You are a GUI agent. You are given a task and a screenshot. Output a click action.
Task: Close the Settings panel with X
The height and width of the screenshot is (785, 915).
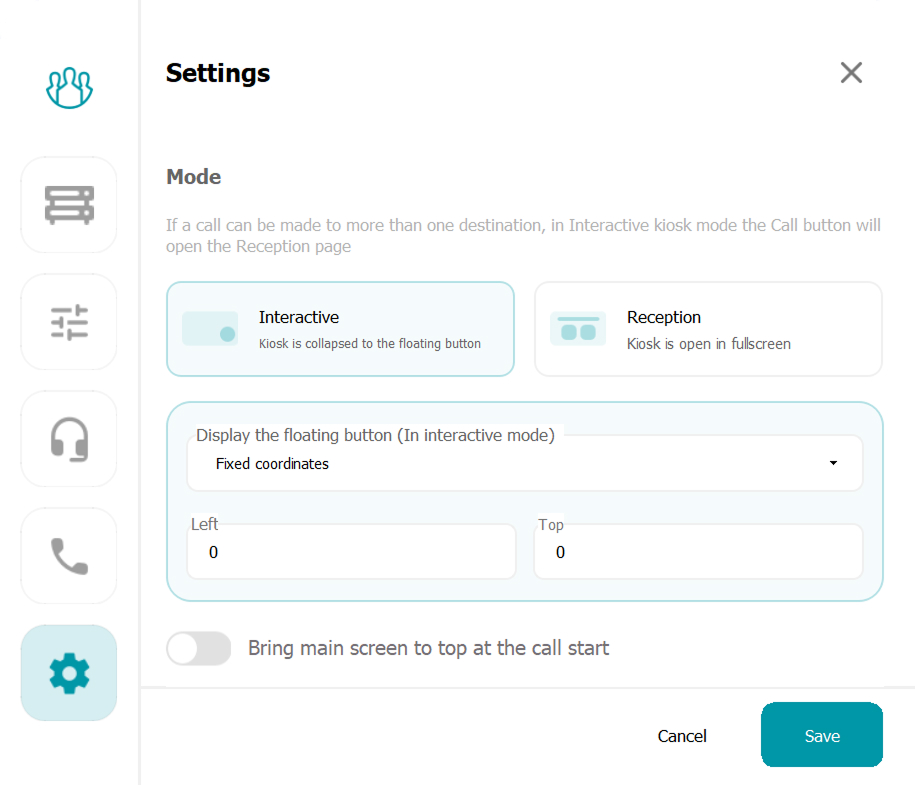click(851, 73)
